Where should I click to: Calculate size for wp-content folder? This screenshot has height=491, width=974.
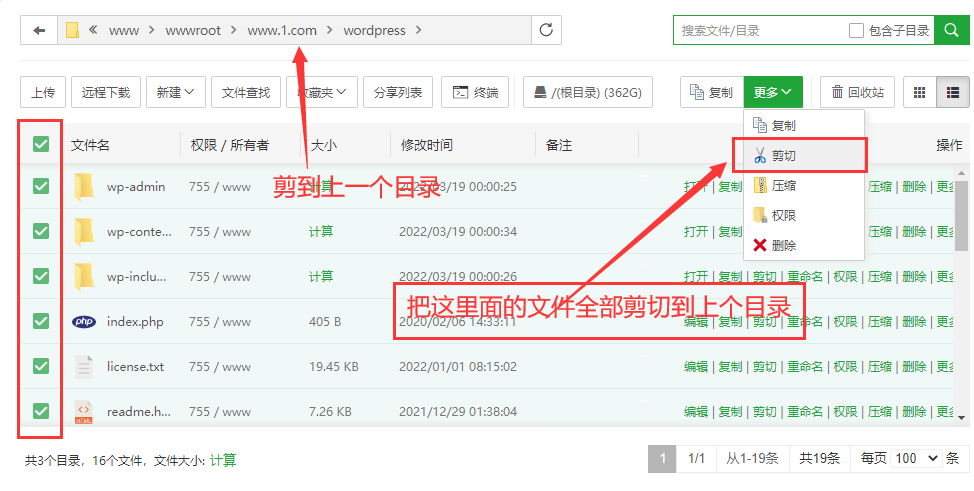coord(321,231)
